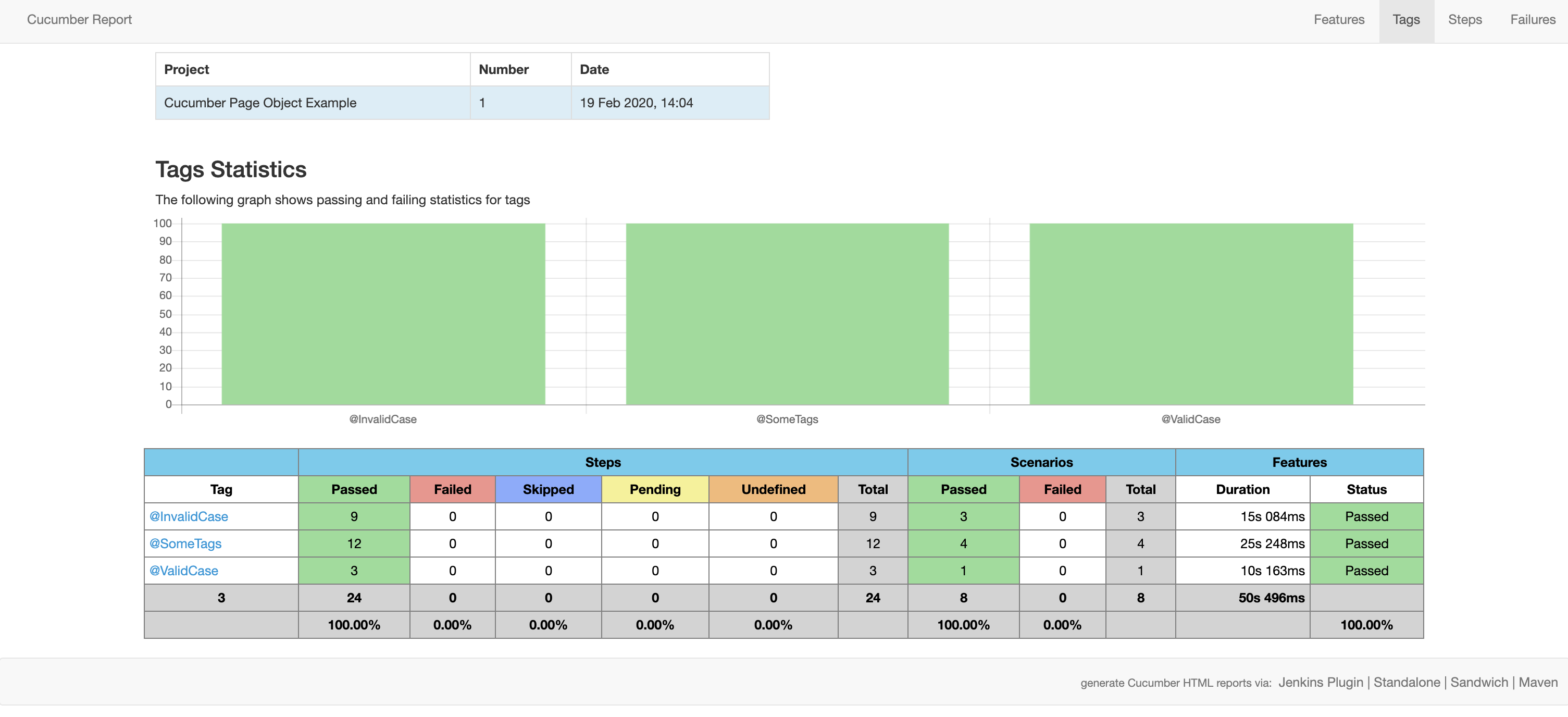
Task: Open the @ValidCase tag link
Action: pyautogui.click(x=184, y=571)
